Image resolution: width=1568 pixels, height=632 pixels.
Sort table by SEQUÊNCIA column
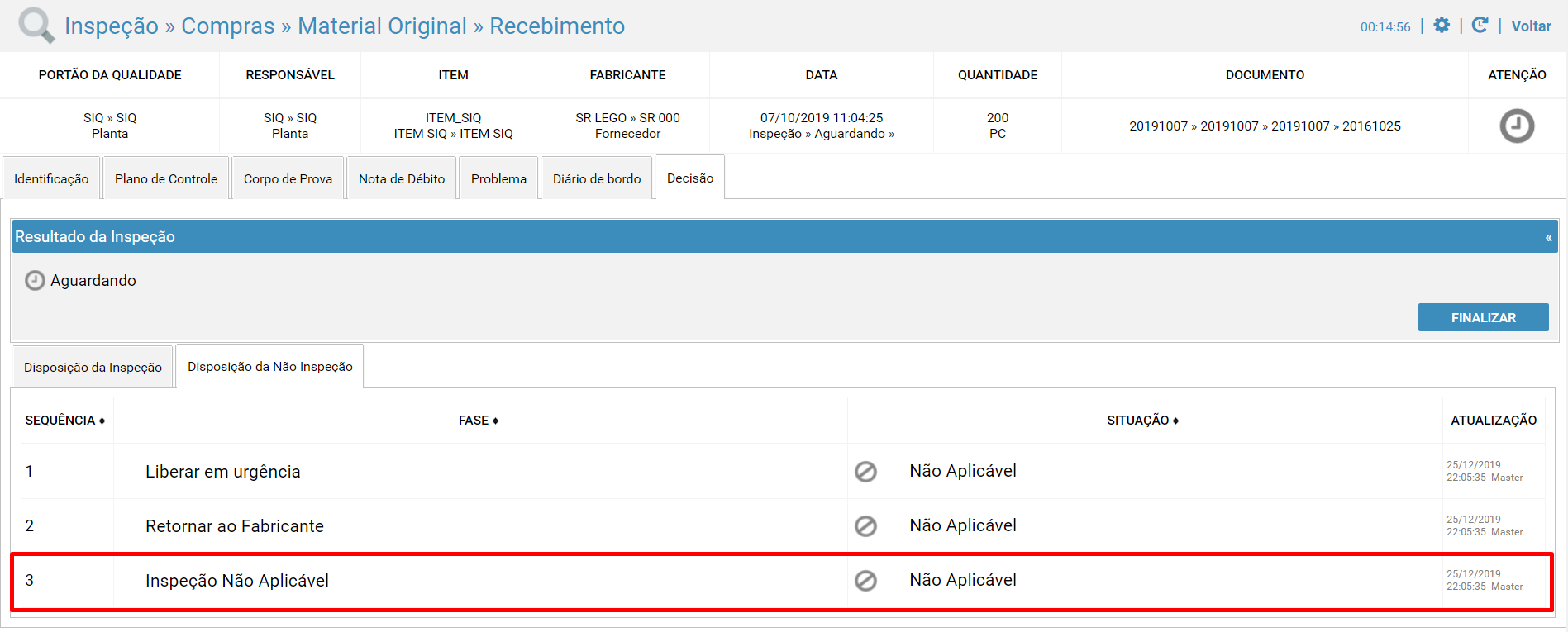coord(65,421)
